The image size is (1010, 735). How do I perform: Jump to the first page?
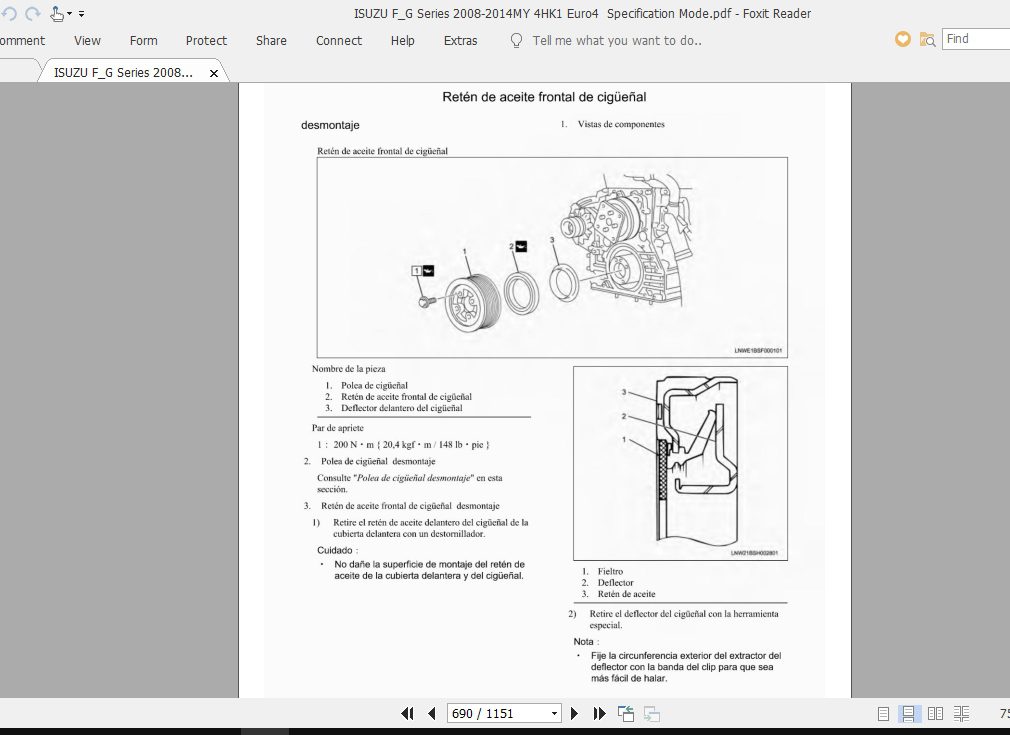[407, 713]
